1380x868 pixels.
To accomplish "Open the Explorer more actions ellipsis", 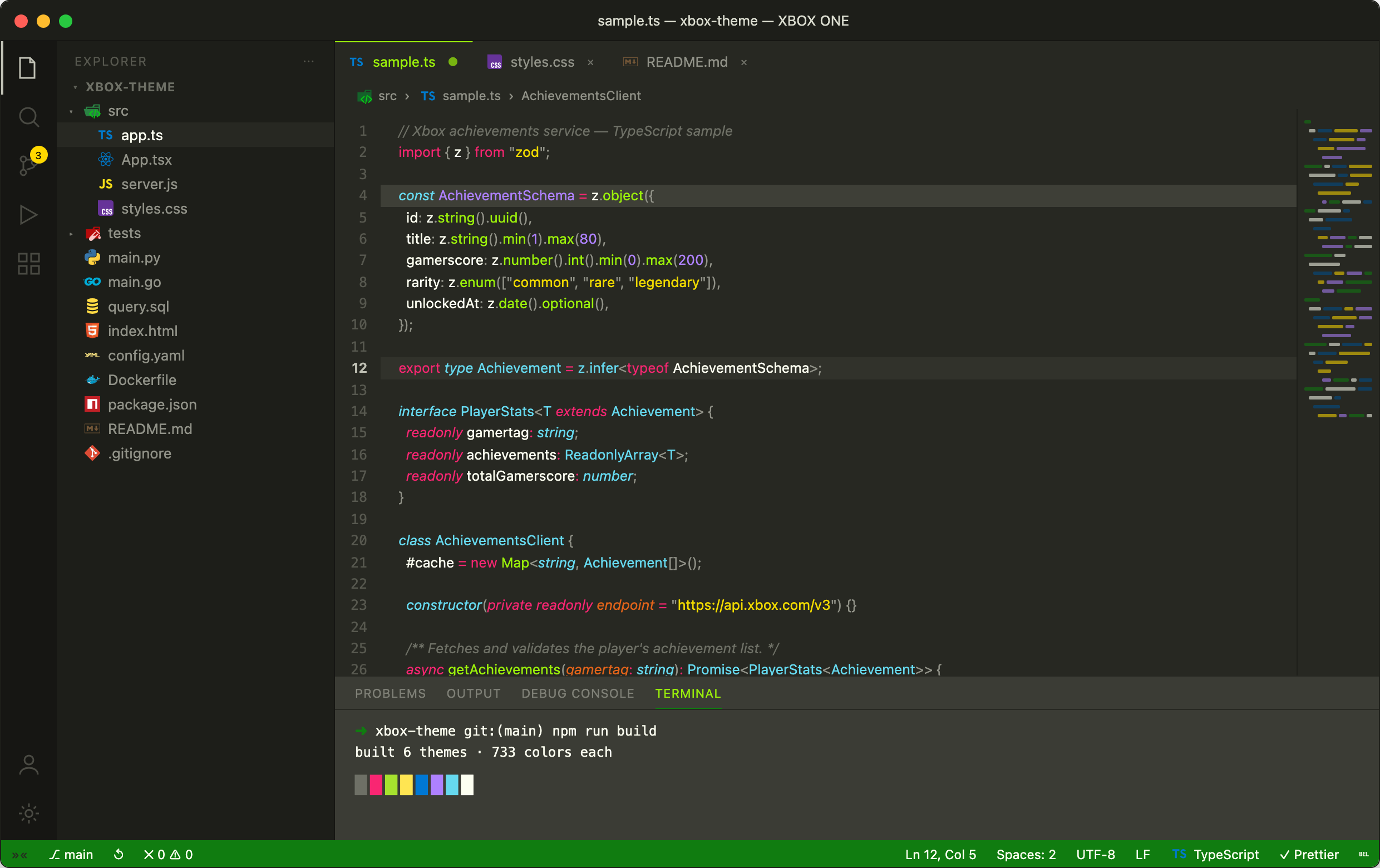I will pos(309,61).
